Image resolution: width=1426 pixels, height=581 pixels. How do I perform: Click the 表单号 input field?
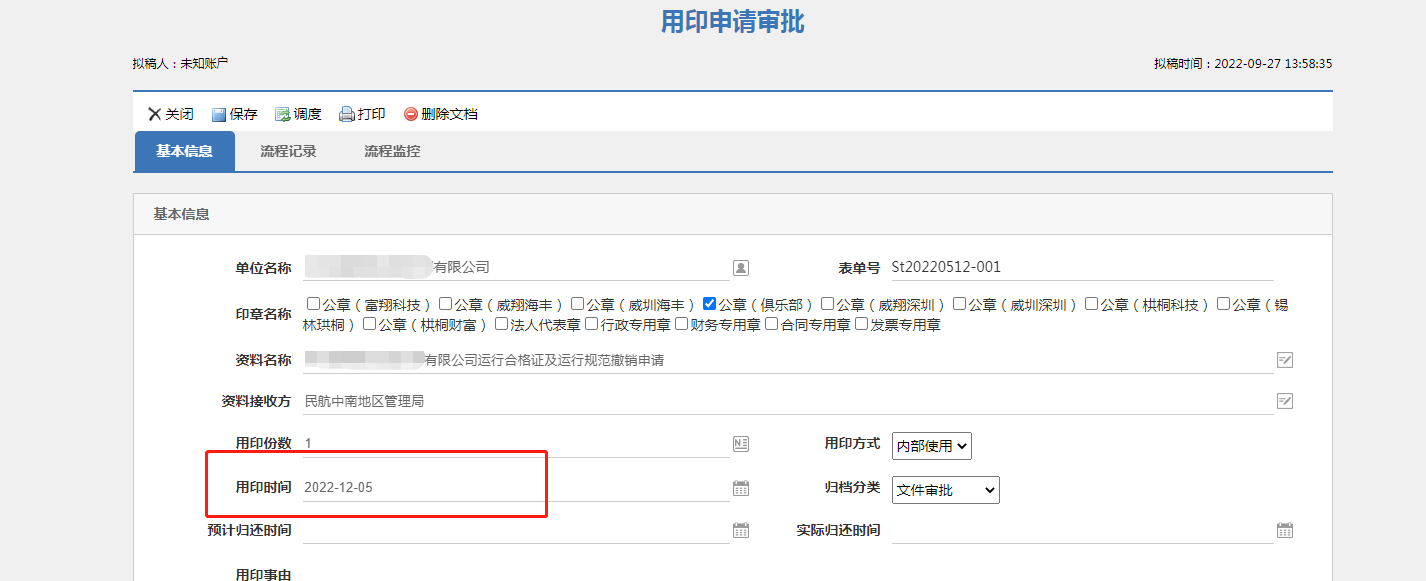[1080, 267]
